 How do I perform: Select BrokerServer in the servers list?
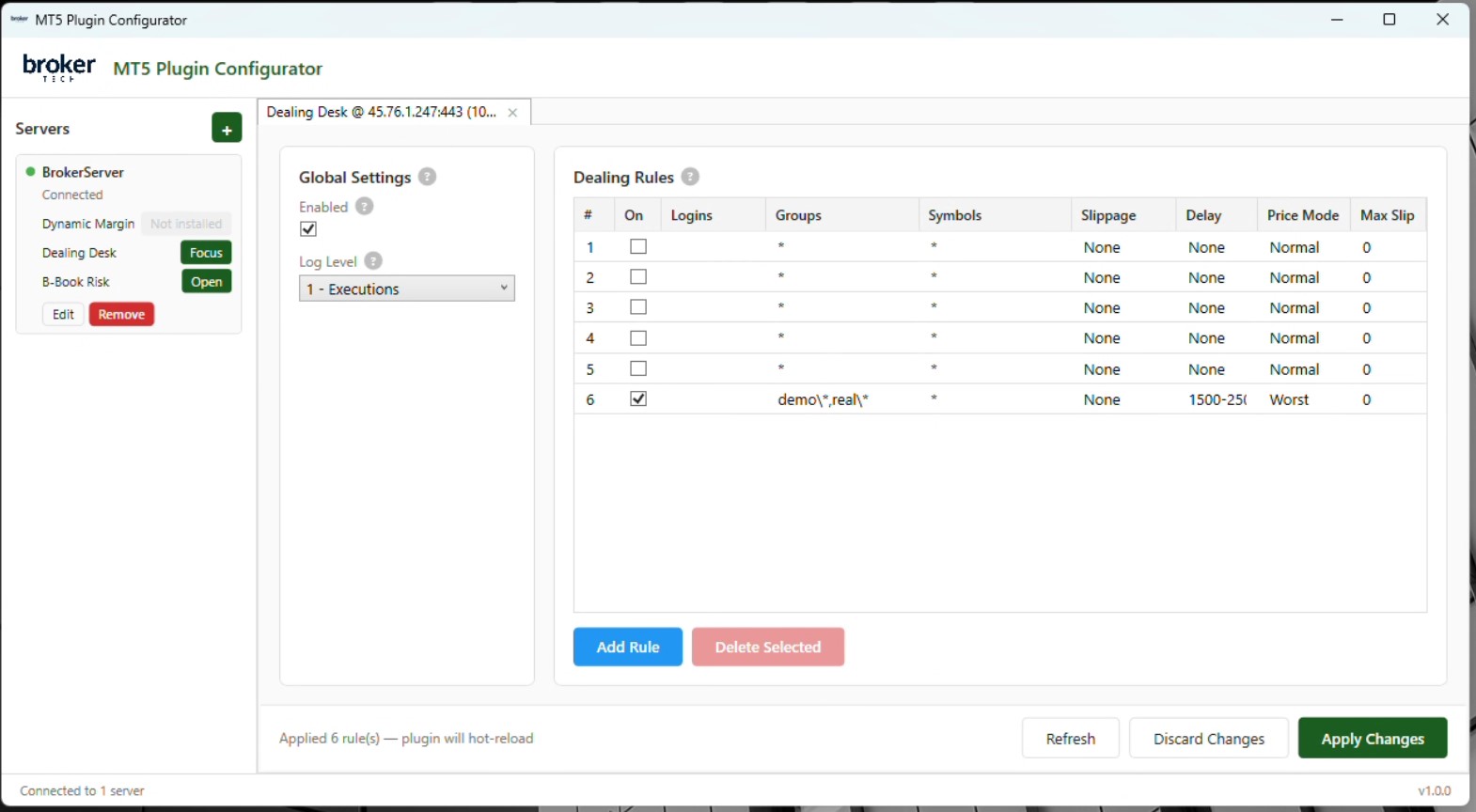point(83,172)
